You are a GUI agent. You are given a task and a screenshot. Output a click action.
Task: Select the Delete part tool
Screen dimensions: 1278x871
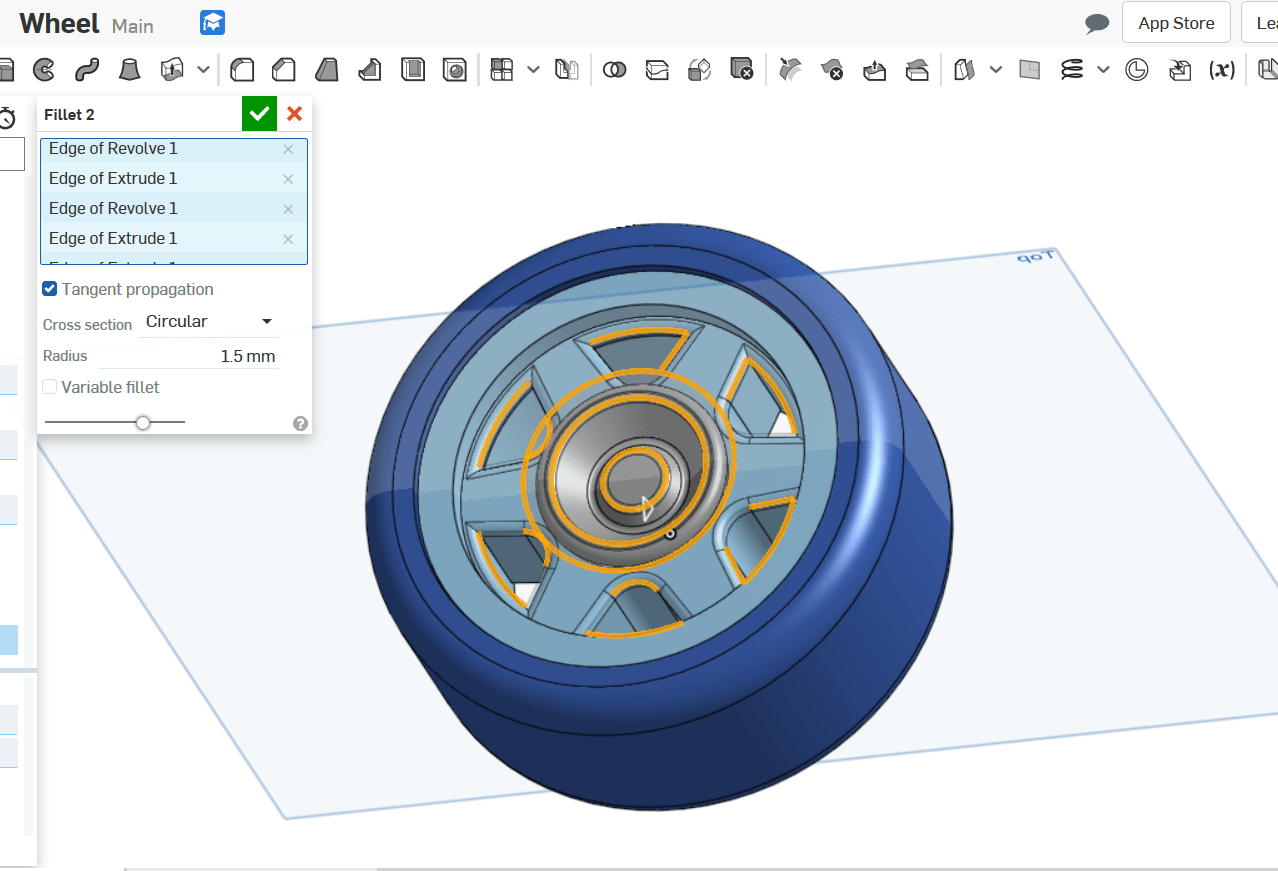pyautogui.click(x=742, y=69)
